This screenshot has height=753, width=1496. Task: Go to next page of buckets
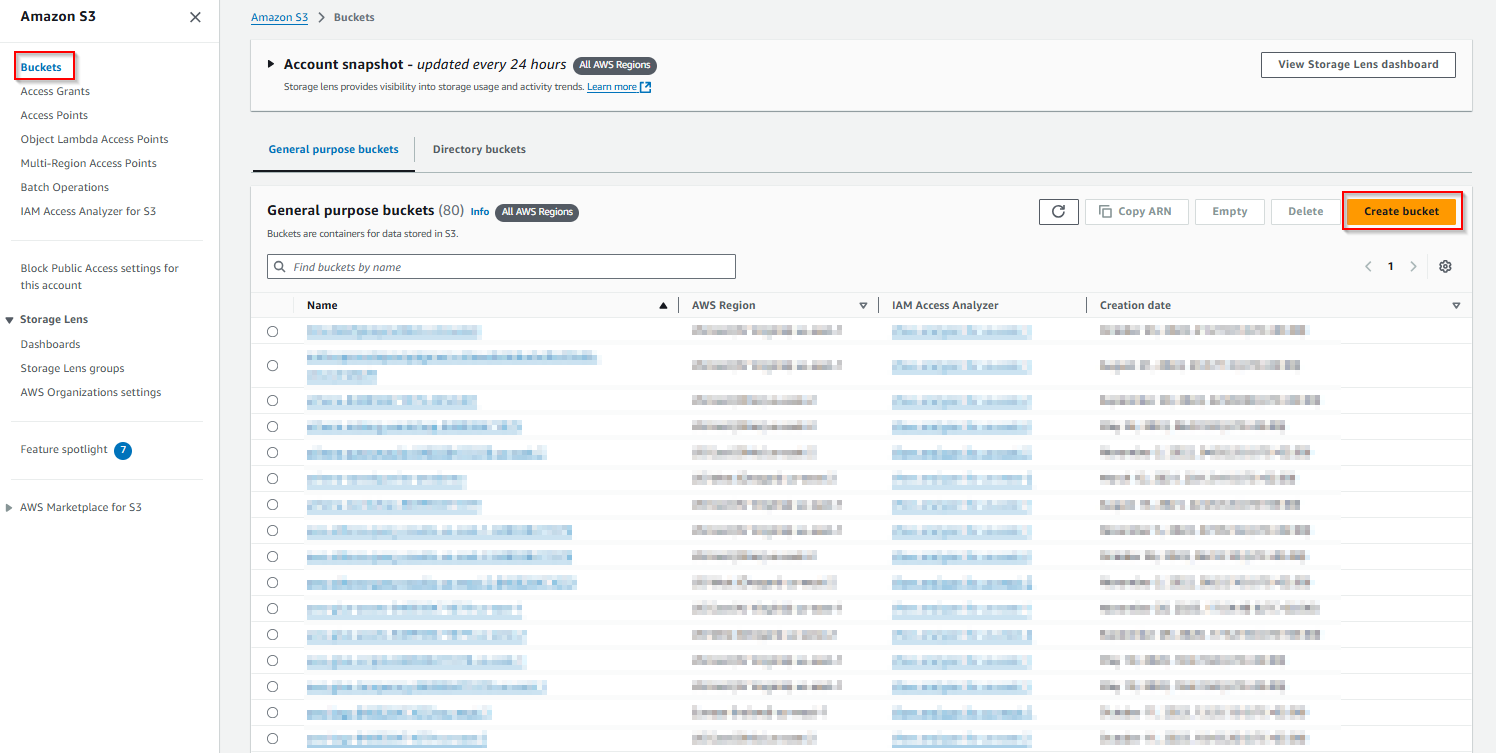1413,266
